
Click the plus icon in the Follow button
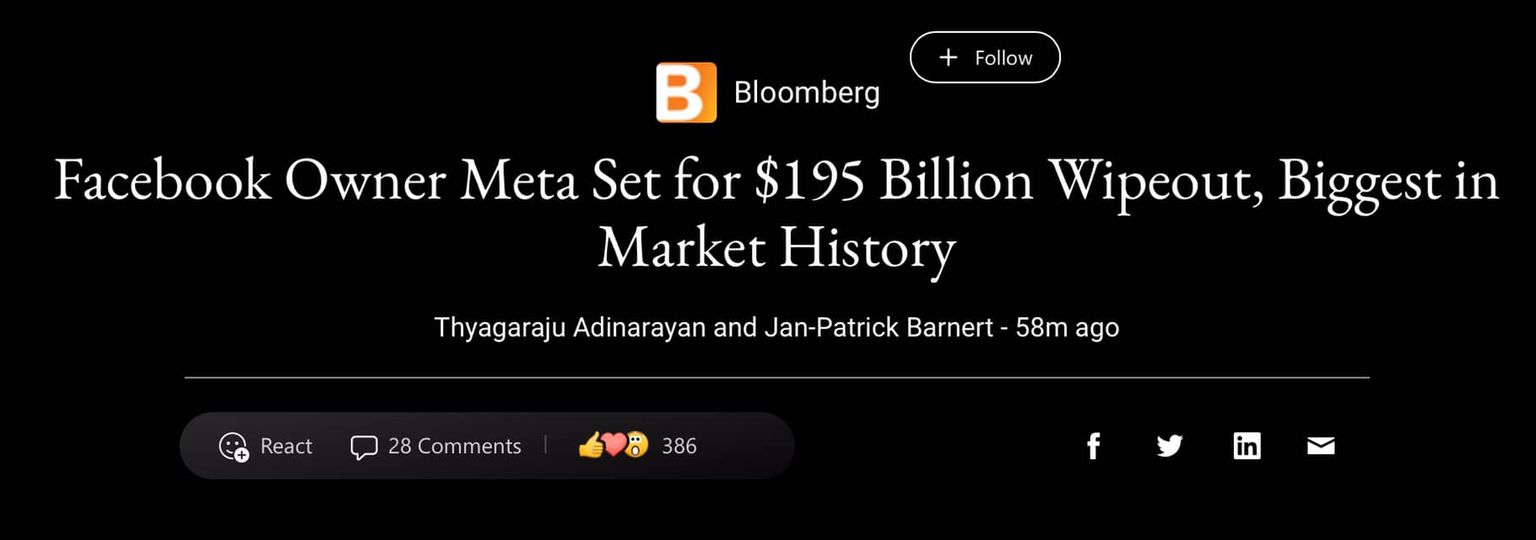(948, 58)
